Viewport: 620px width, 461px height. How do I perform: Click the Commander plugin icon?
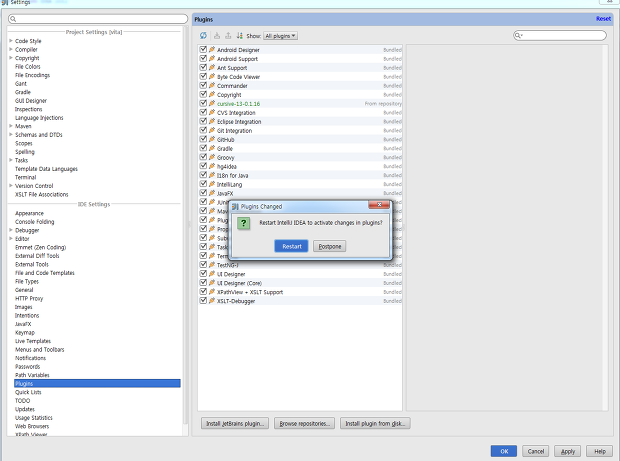pos(212,85)
